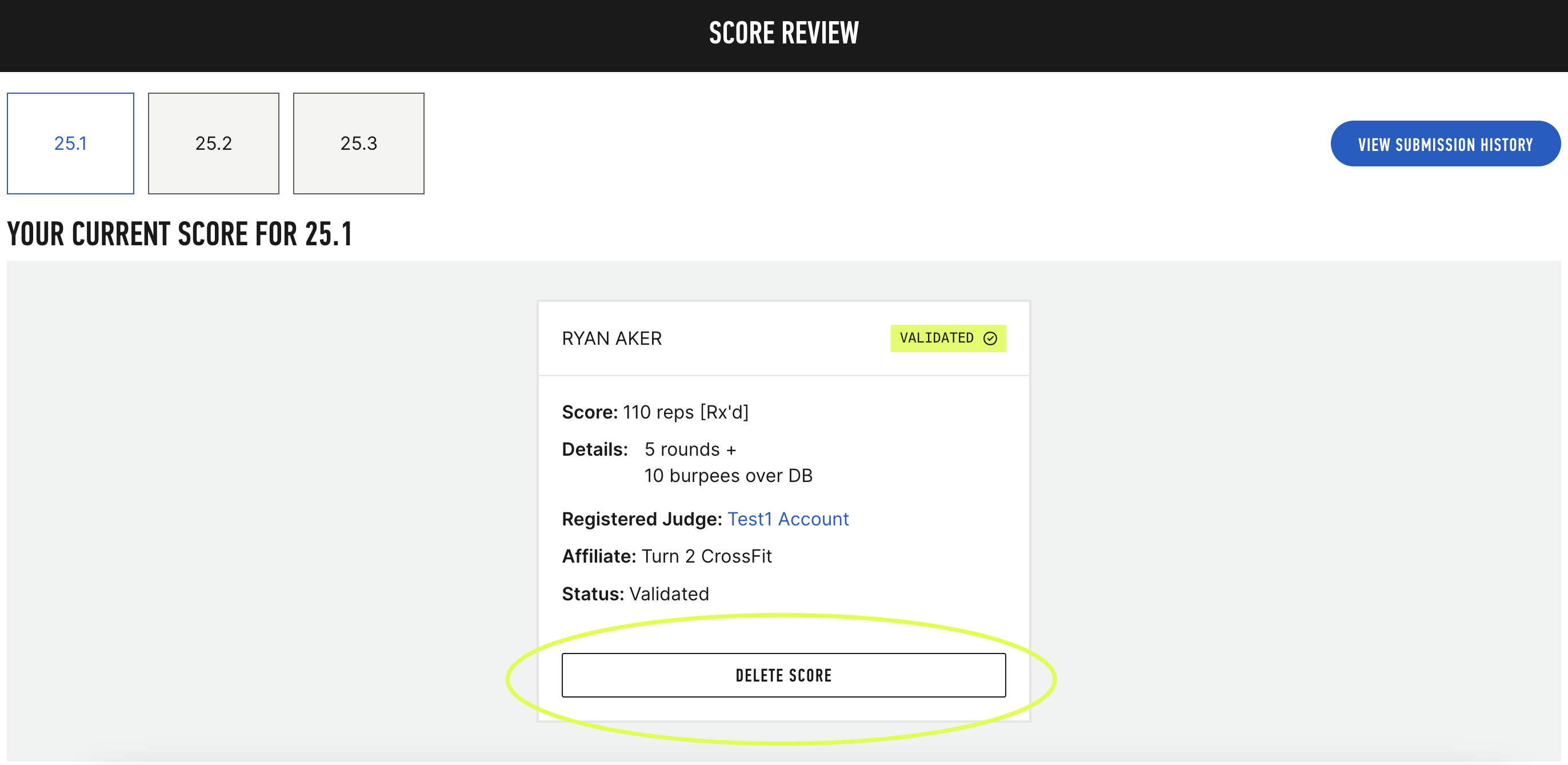Click YOUR CURRENT SCORE FOR 25.1 heading
The width and height of the screenshot is (1568, 765).
(181, 232)
